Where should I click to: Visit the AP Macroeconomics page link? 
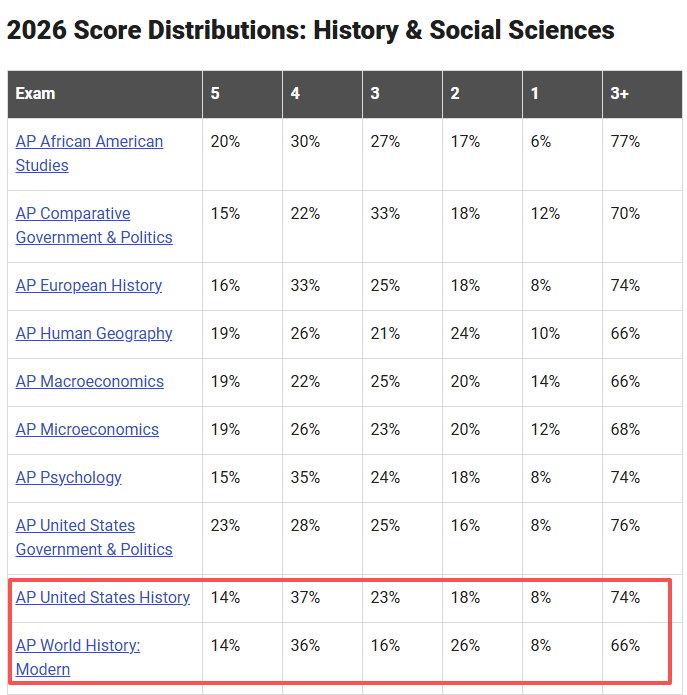90,381
